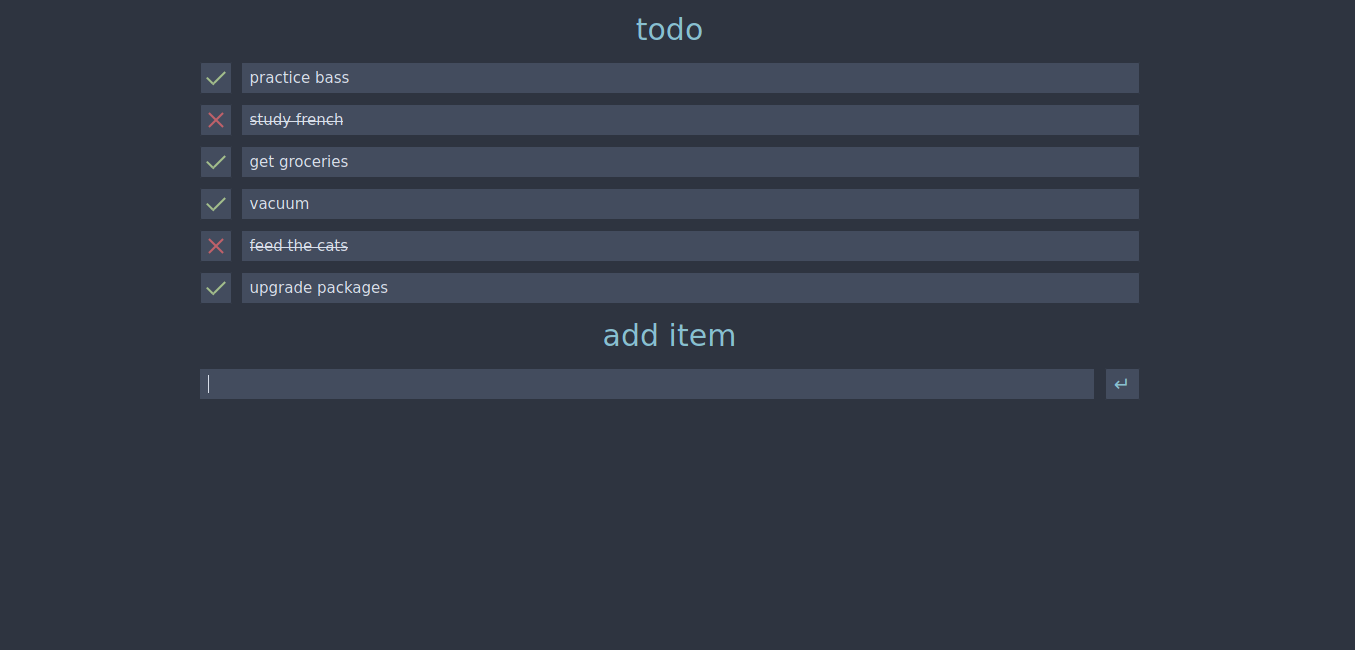Viewport: 1355px width, 650px height.
Task: Complete 'upgrade packages' using its checkmark icon
Action: [x=216, y=288]
